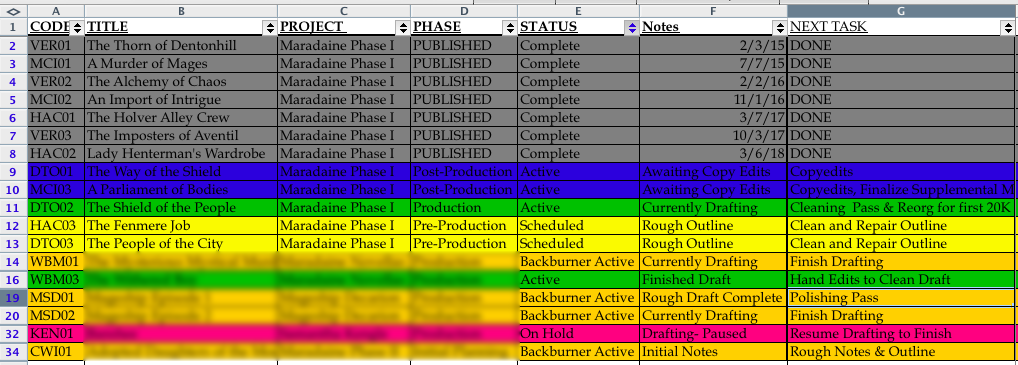Open the Notes column filter dropdown
Screen dimensions: 1018x365
(780, 27)
